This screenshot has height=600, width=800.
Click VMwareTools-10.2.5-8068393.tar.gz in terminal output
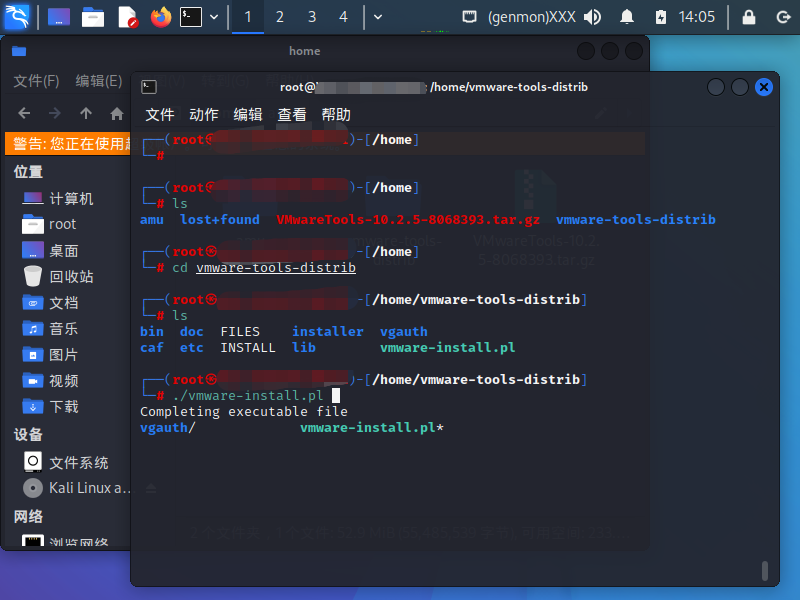point(408,219)
